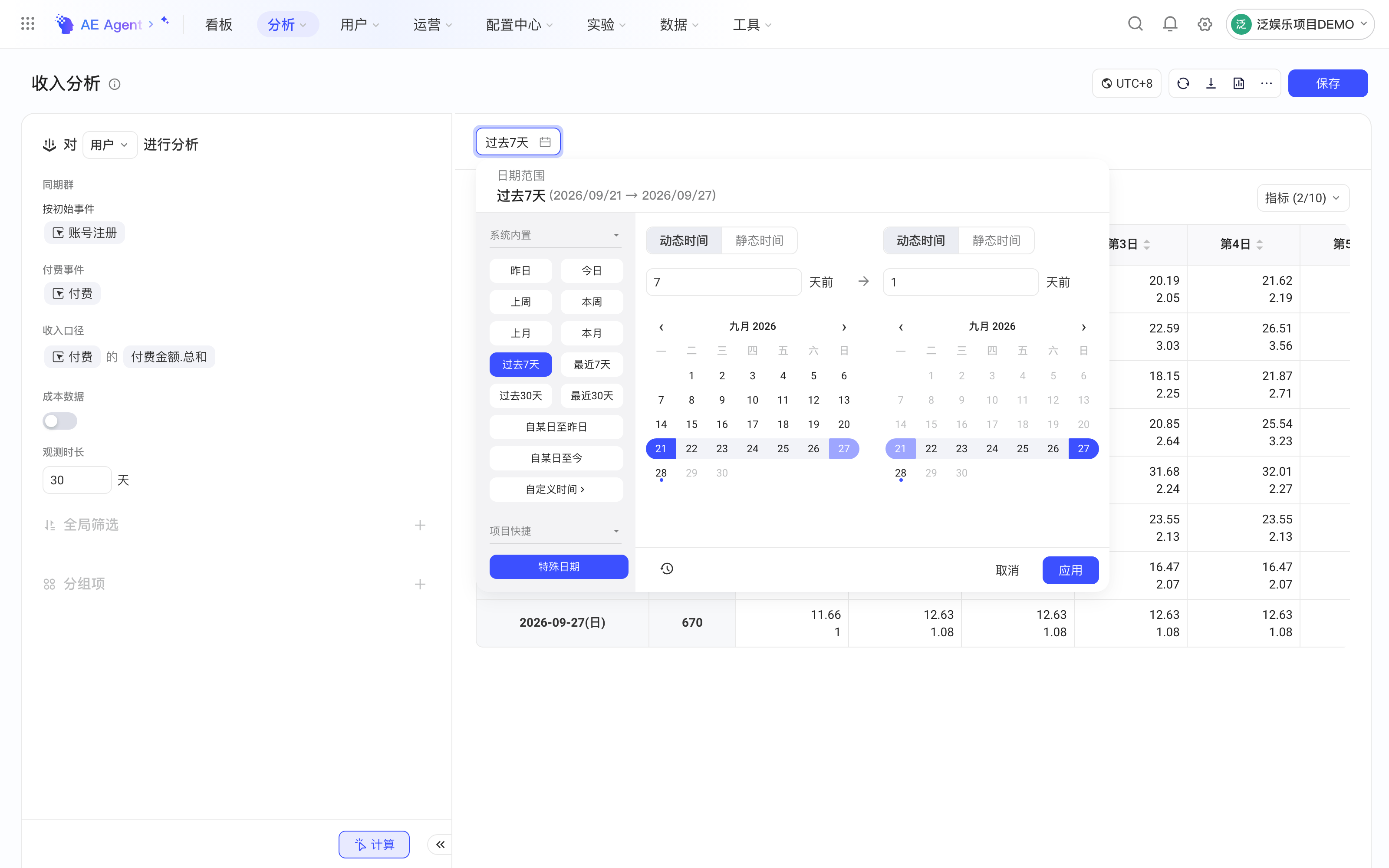Screen dimensions: 1389x868
Task: Sort the 第3日 column
Action: point(1147,244)
